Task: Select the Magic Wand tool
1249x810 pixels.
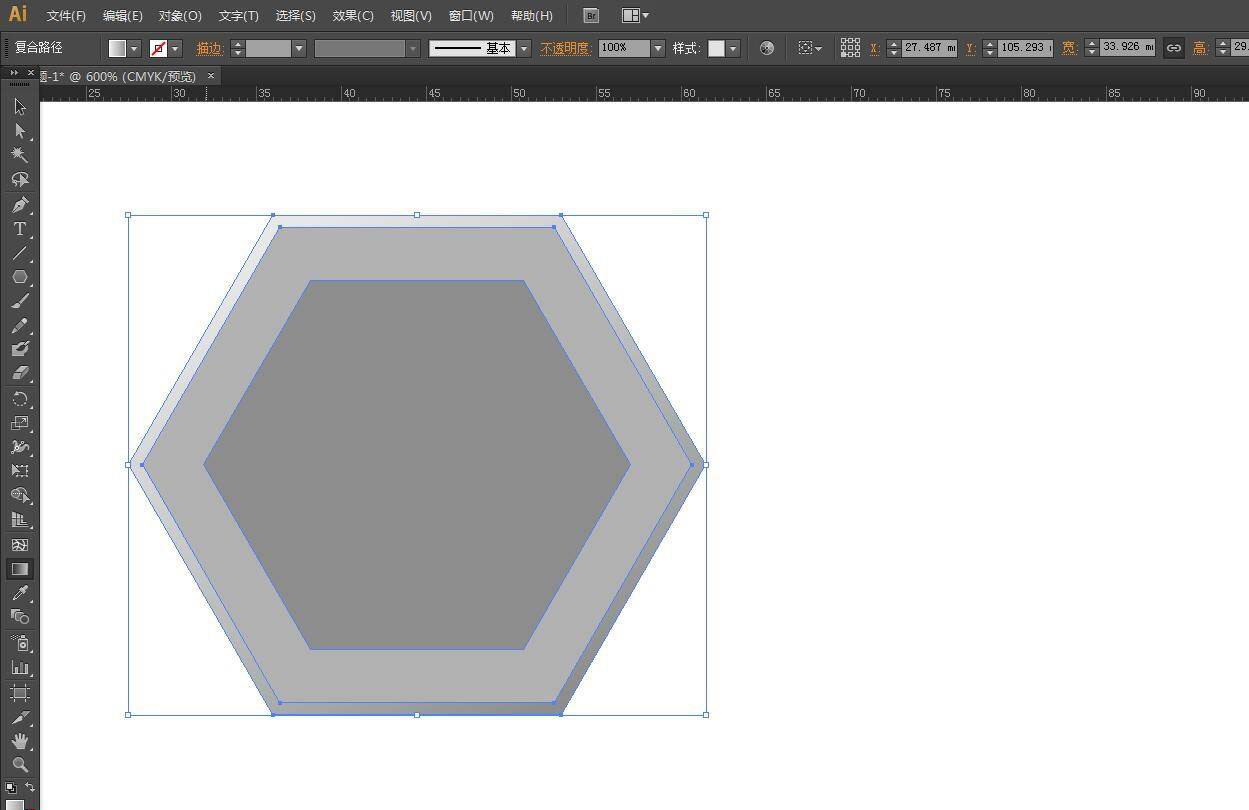Action: click(19, 155)
